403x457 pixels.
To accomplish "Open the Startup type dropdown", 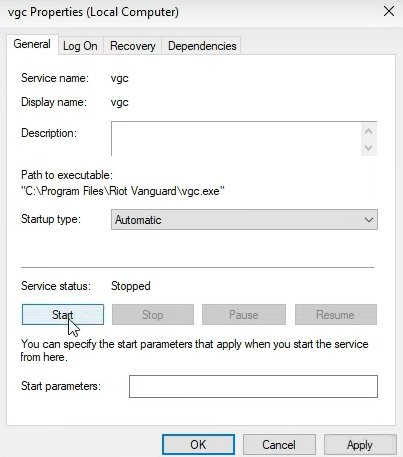I will pos(244,220).
